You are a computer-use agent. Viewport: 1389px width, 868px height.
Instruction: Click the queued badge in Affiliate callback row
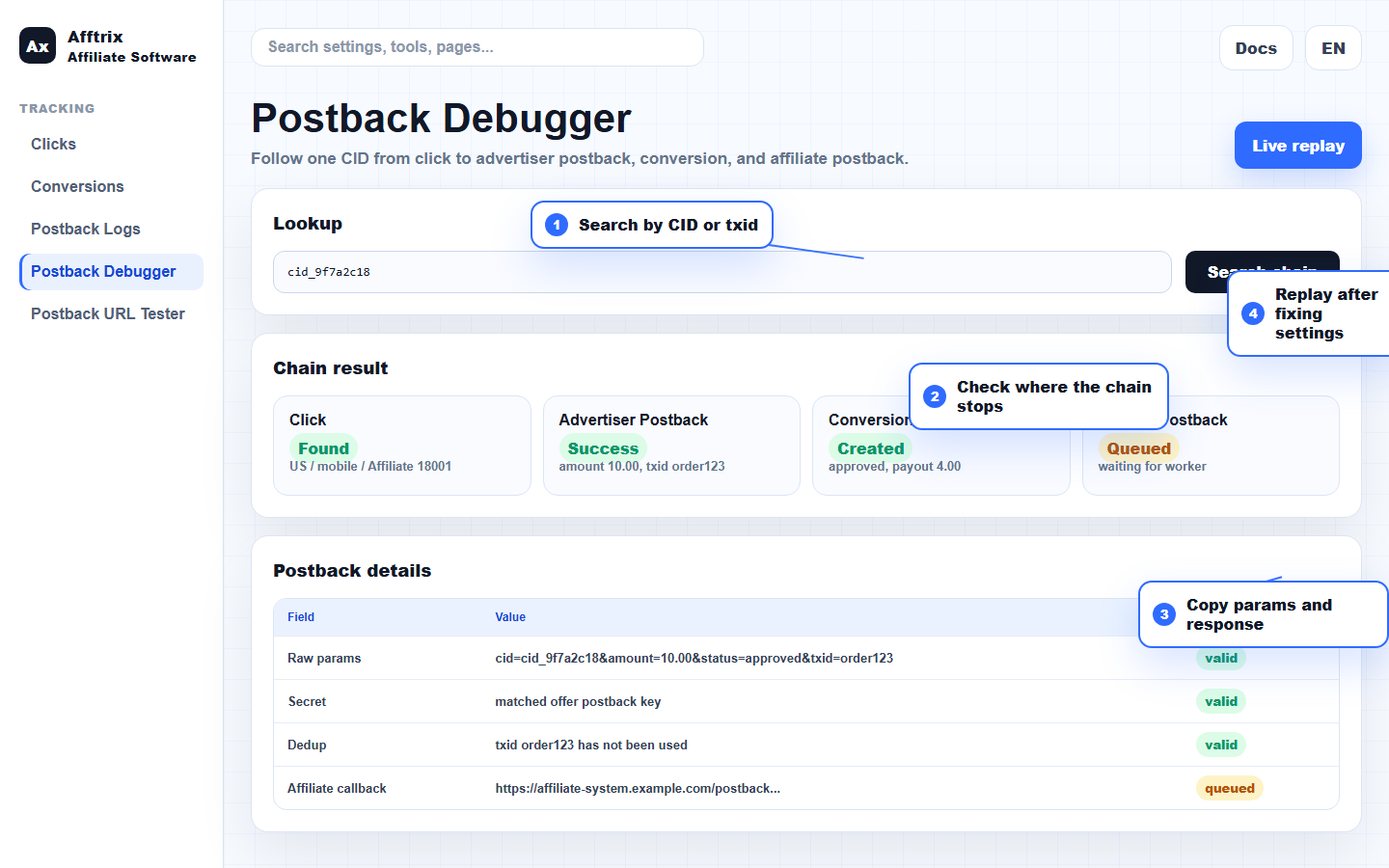tap(1230, 789)
